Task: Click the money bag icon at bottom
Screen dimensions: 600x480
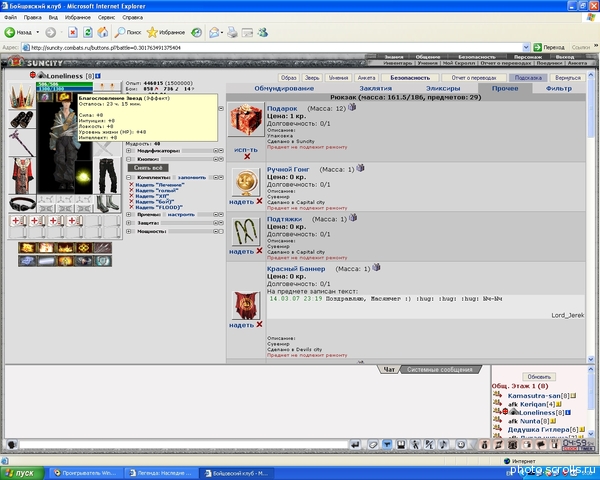Action: [484, 445]
